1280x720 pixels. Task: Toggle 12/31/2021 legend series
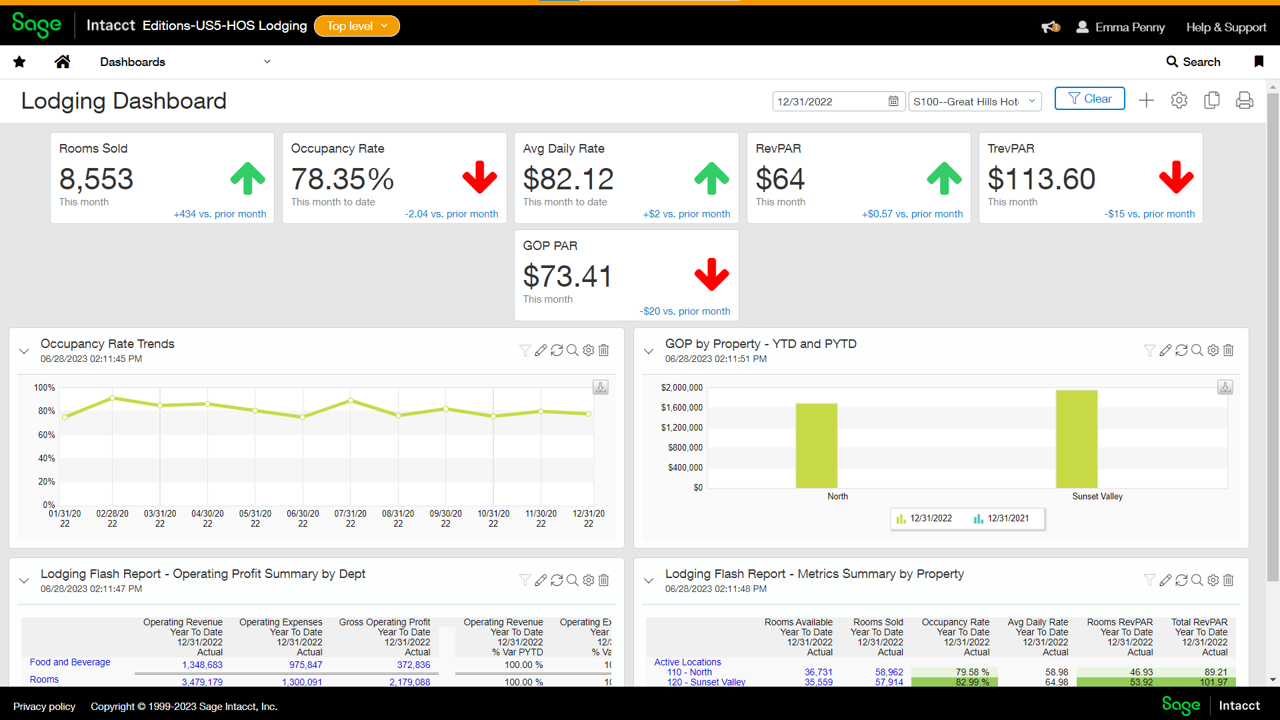[1001, 518]
